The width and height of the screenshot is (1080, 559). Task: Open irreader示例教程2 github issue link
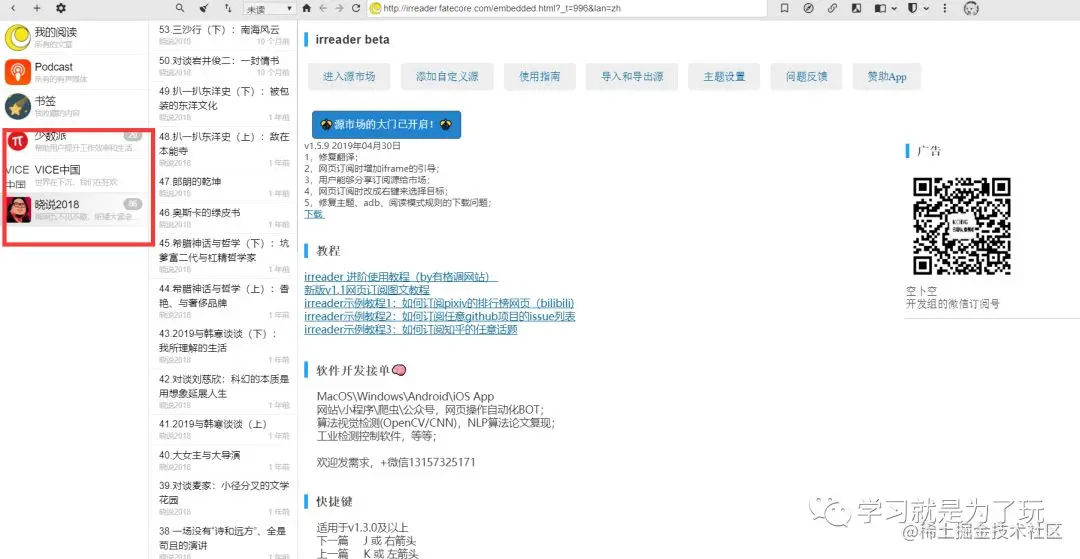[439, 316]
